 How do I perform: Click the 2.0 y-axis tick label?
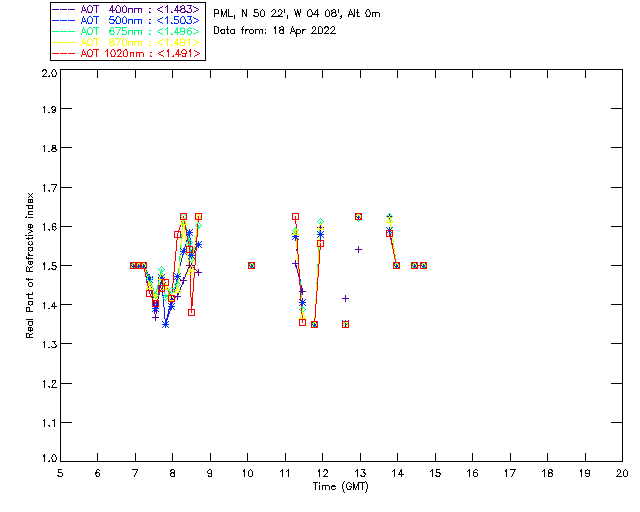coord(49,73)
